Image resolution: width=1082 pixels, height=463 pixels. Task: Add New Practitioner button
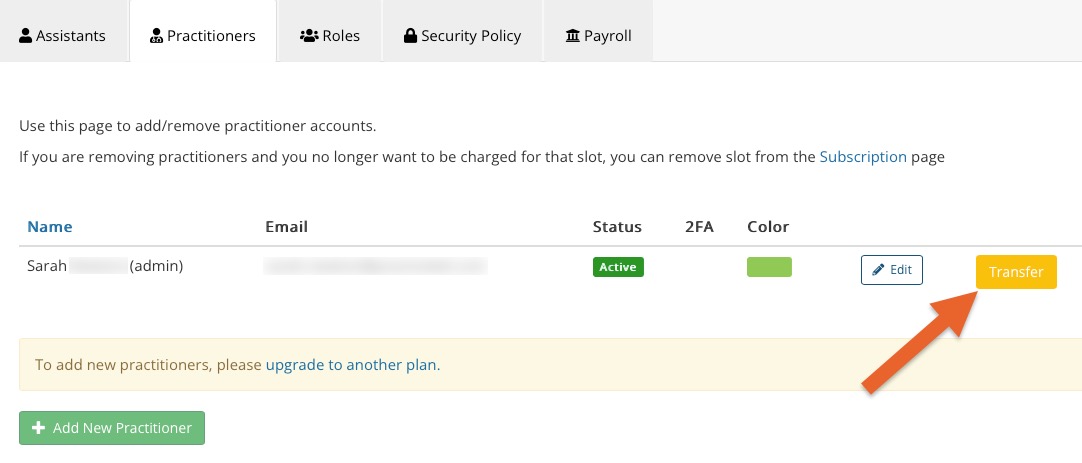tap(112, 428)
